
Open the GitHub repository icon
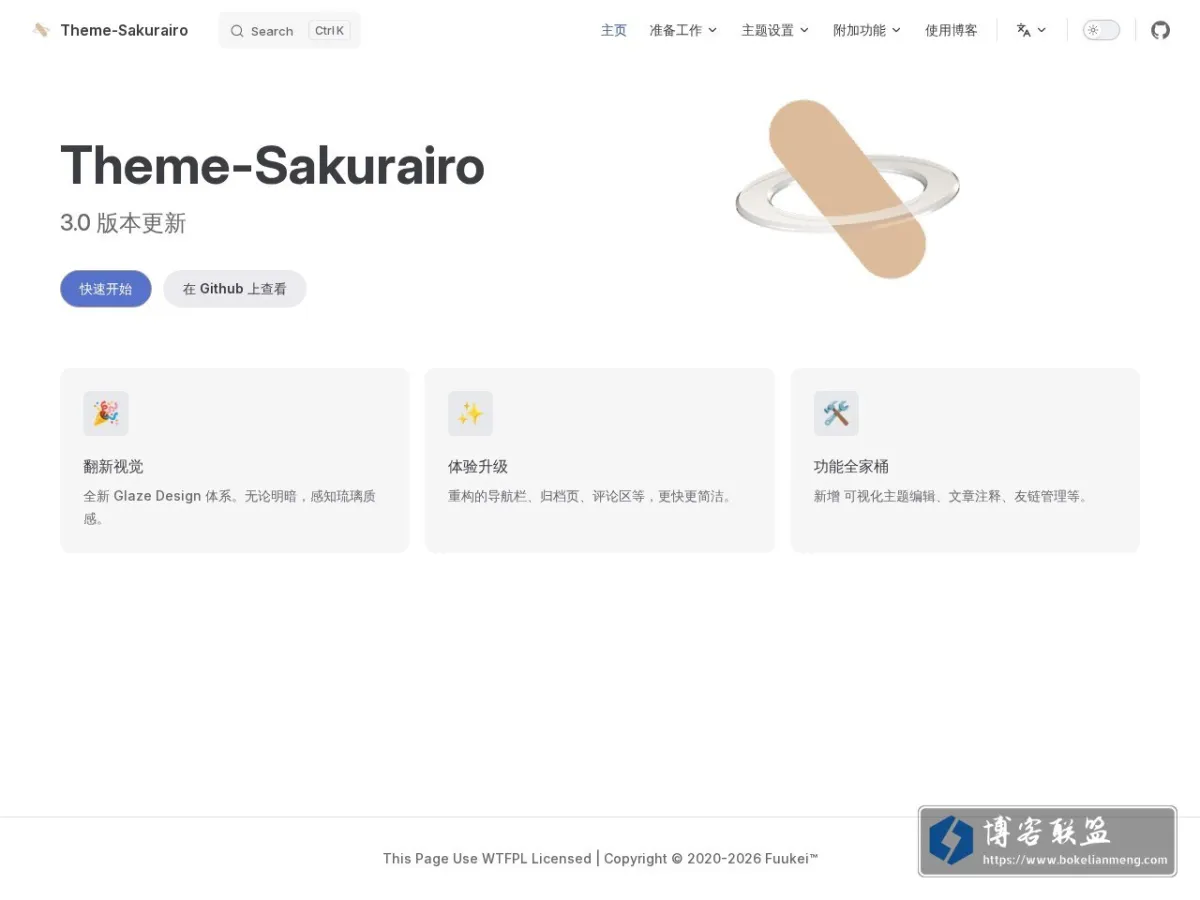[x=1160, y=30]
